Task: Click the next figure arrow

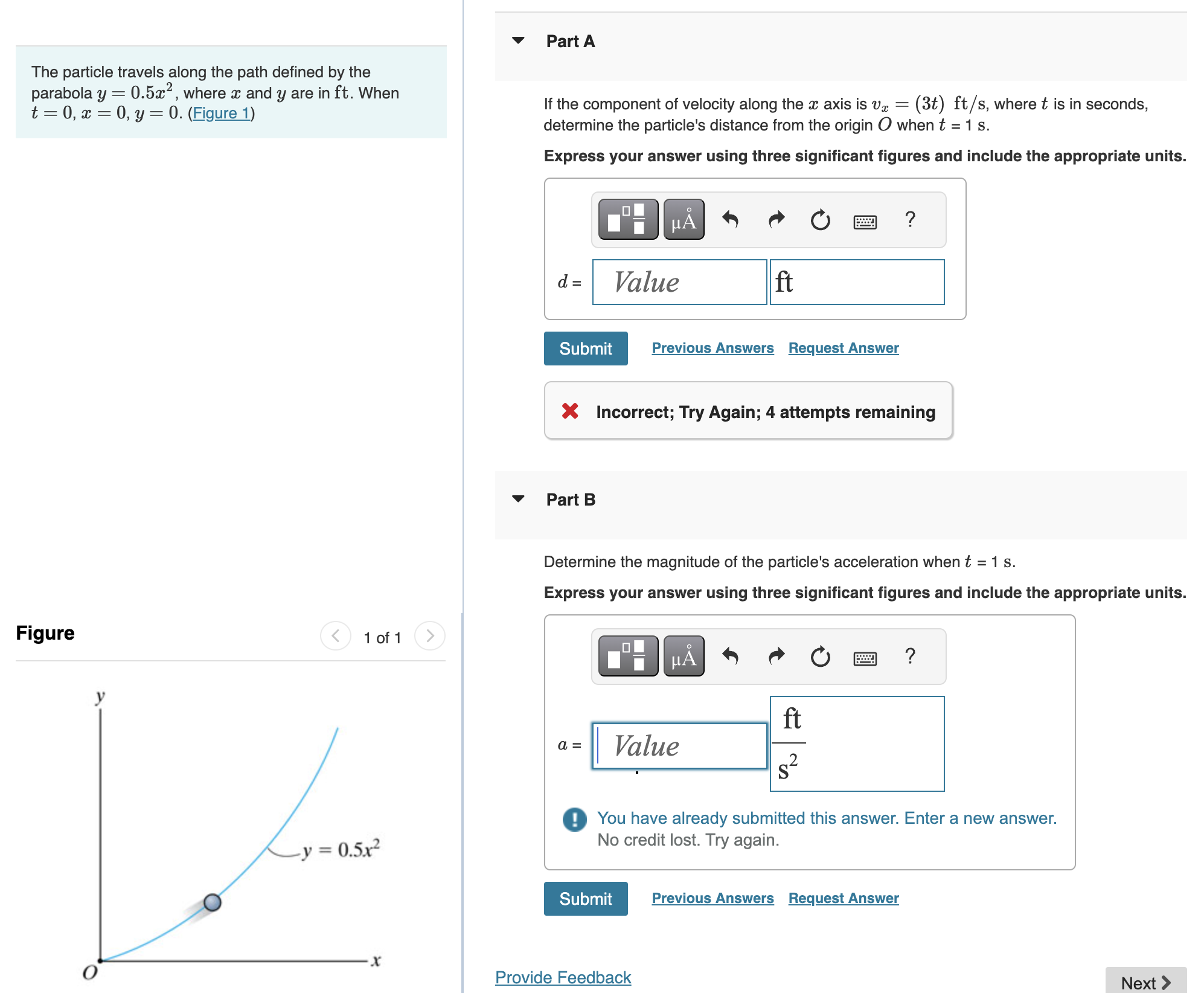Action: 429,635
